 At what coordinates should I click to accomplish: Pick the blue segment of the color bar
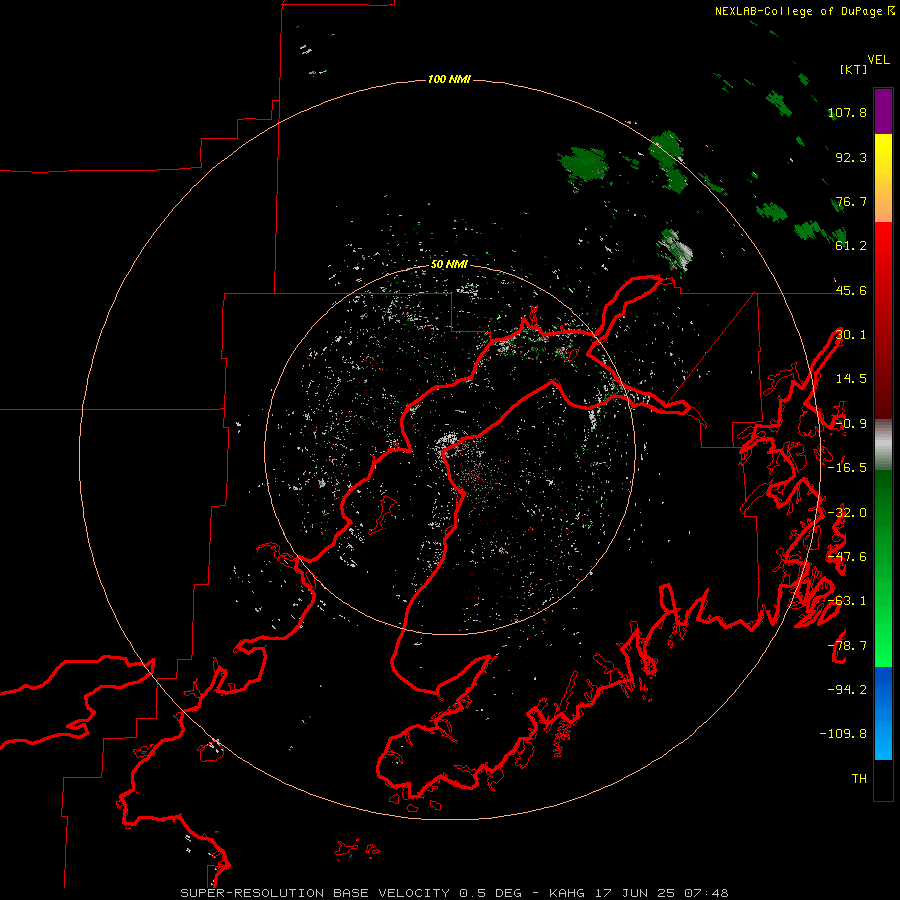883,713
